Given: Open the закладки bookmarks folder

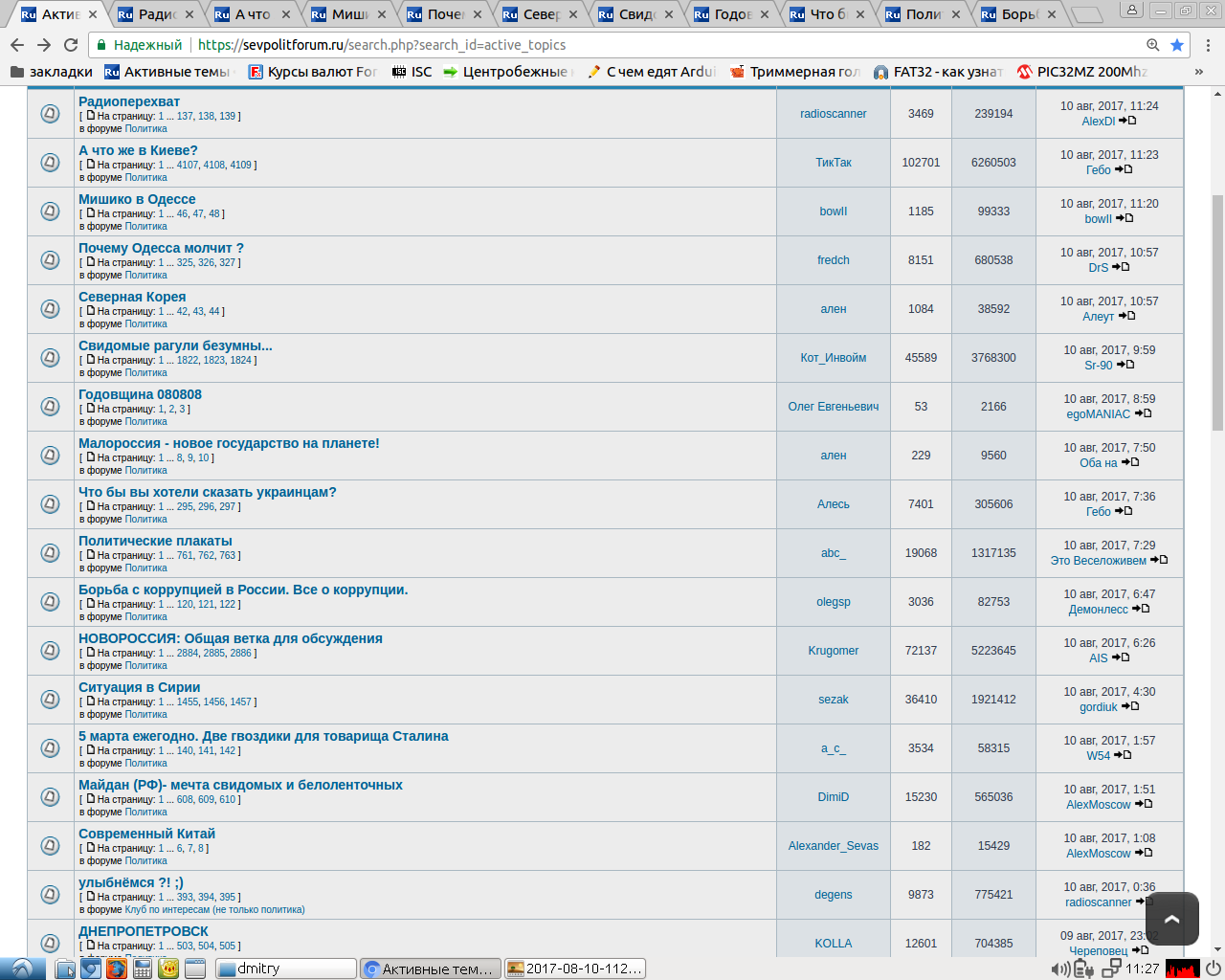Looking at the screenshot, I should coord(51,72).
